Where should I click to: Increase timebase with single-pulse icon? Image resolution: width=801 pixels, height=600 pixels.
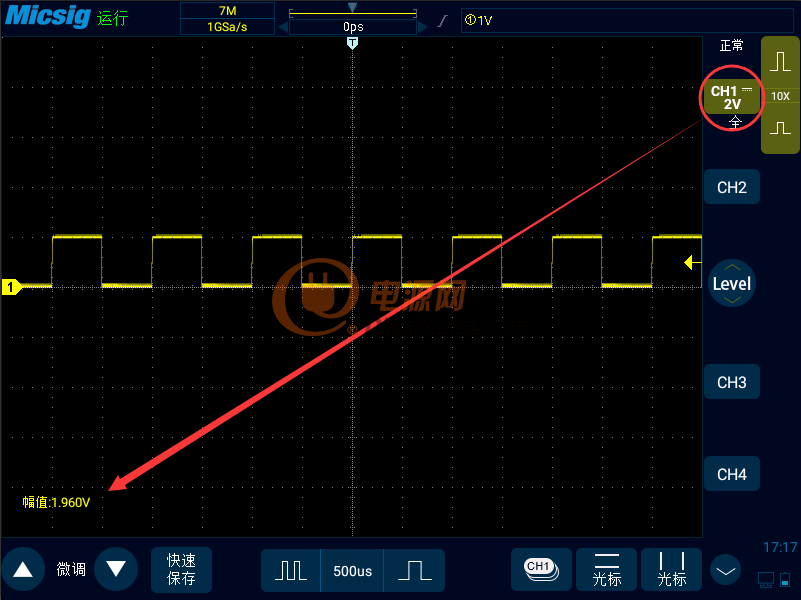click(x=414, y=570)
